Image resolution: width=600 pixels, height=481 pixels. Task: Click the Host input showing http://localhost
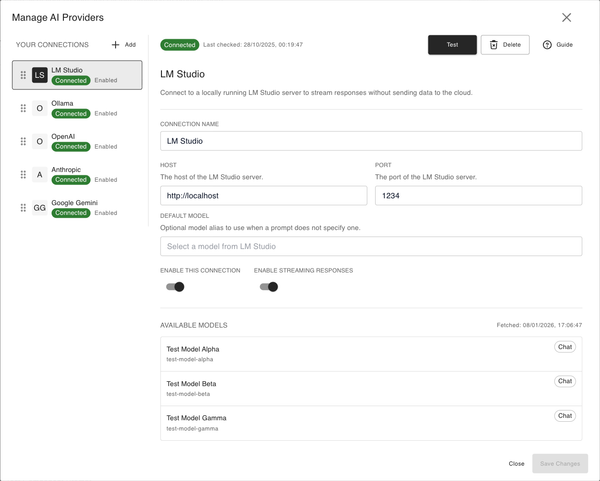pyautogui.click(x=264, y=196)
